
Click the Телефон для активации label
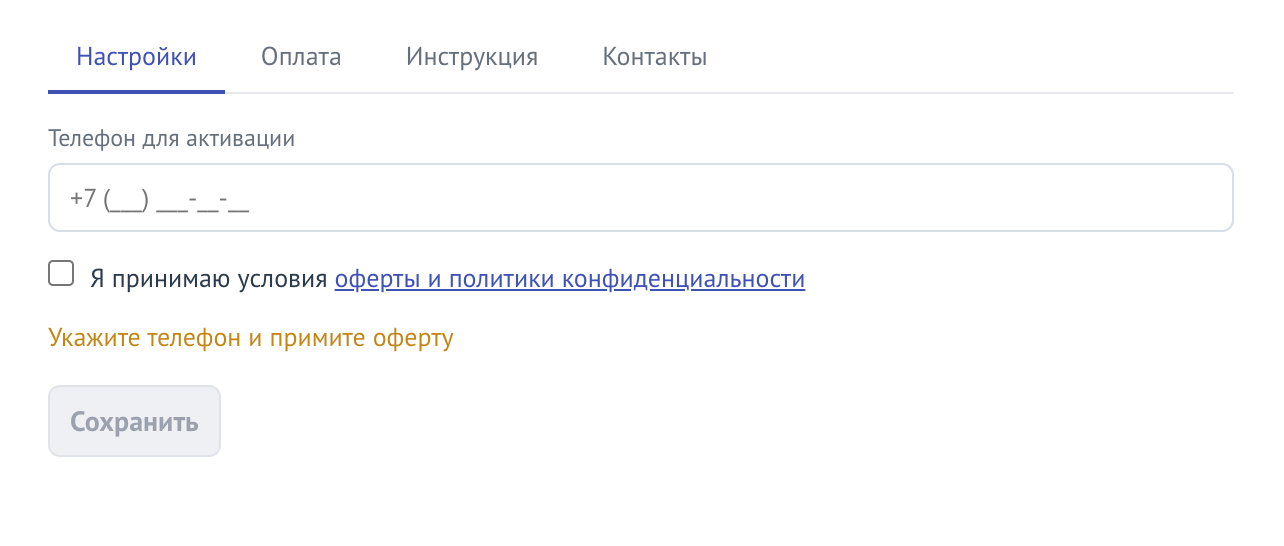[171, 138]
